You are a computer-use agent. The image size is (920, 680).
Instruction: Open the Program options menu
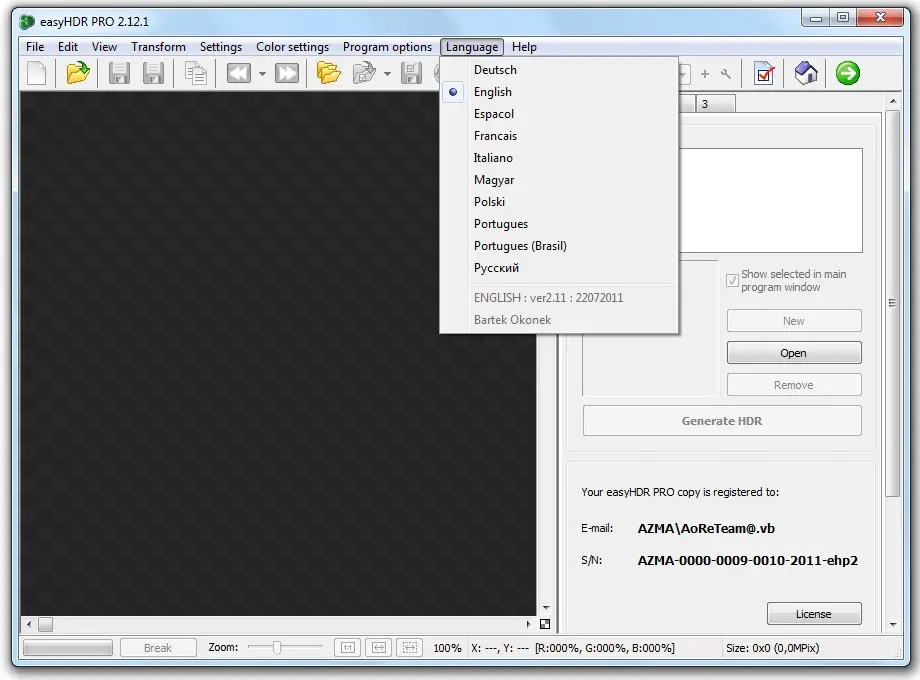pyautogui.click(x=387, y=47)
